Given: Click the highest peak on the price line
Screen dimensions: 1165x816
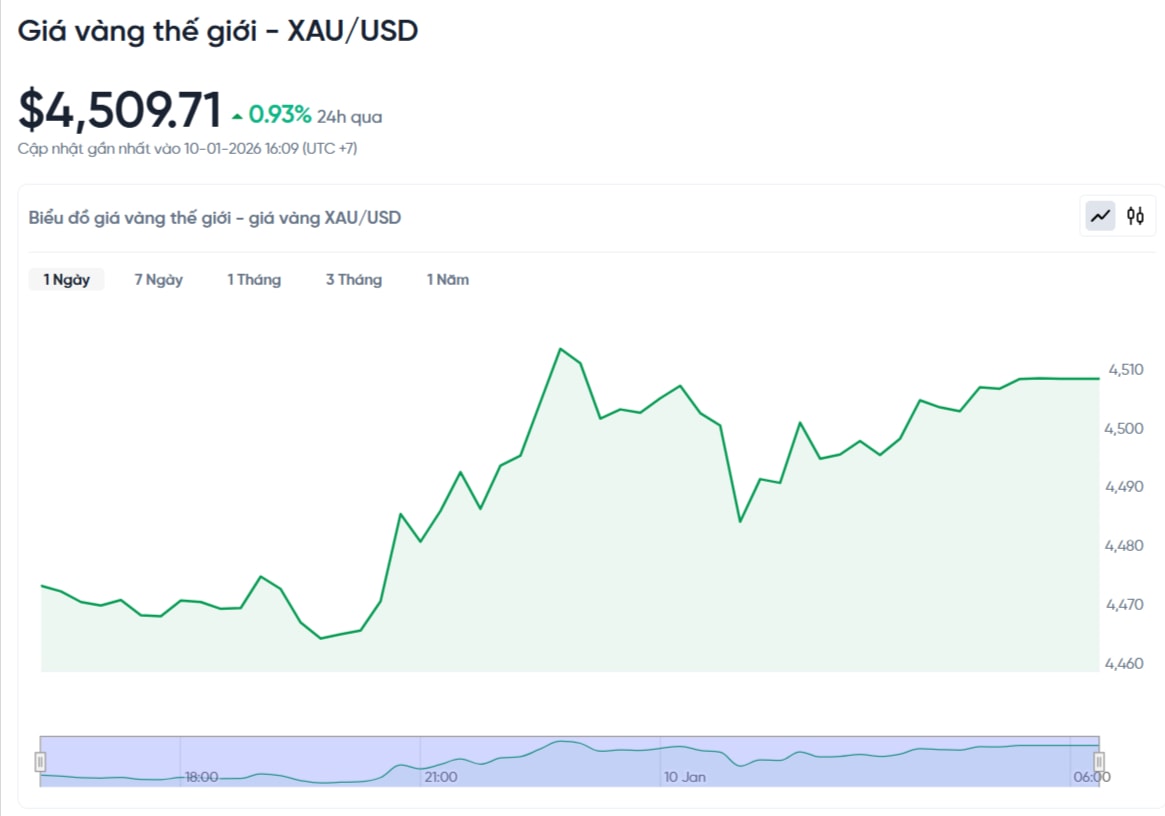Looking at the screenshot, I should [560, 349].
